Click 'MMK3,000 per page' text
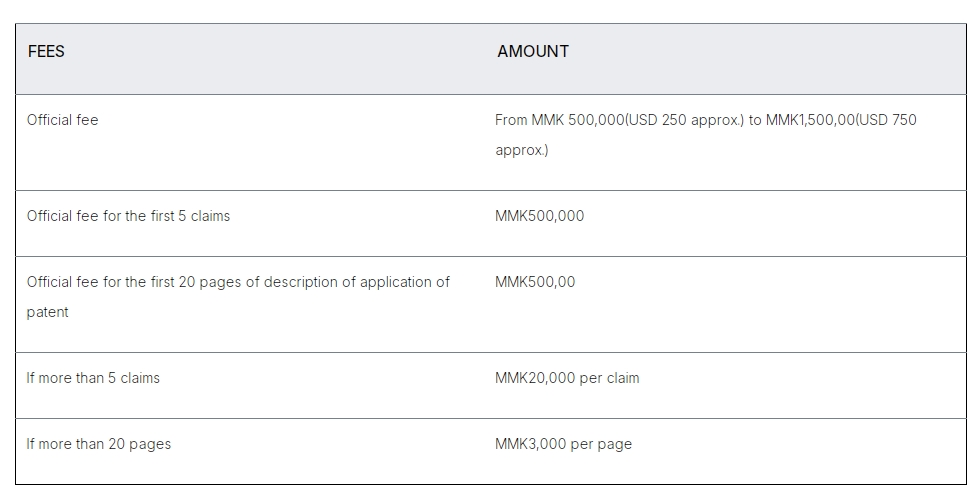 tap(563, 444)
